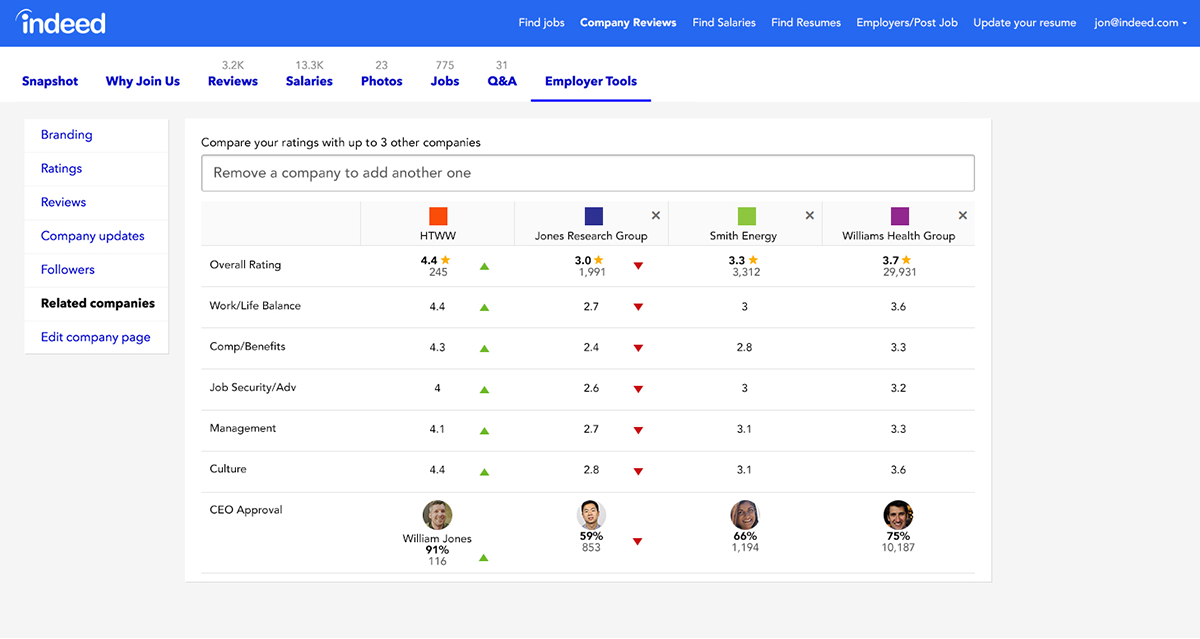
Task: Remove Williams Health Group from comparison
Action: [963, 215]
